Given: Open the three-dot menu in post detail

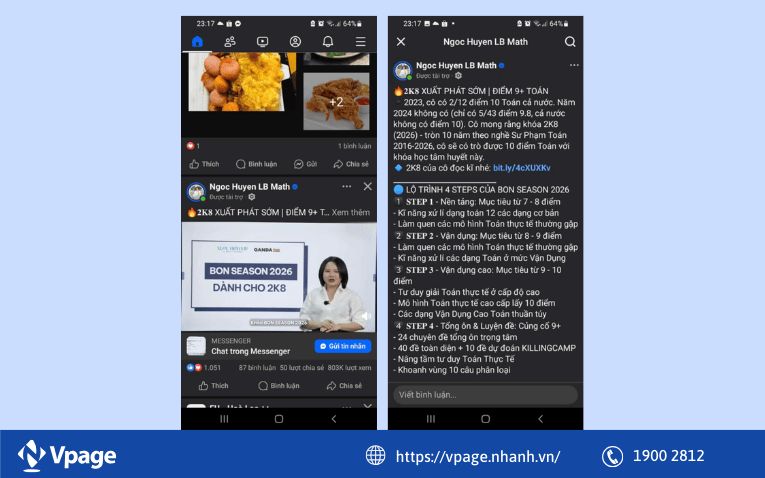Looking at the screenshot, I should pos(574,65).
